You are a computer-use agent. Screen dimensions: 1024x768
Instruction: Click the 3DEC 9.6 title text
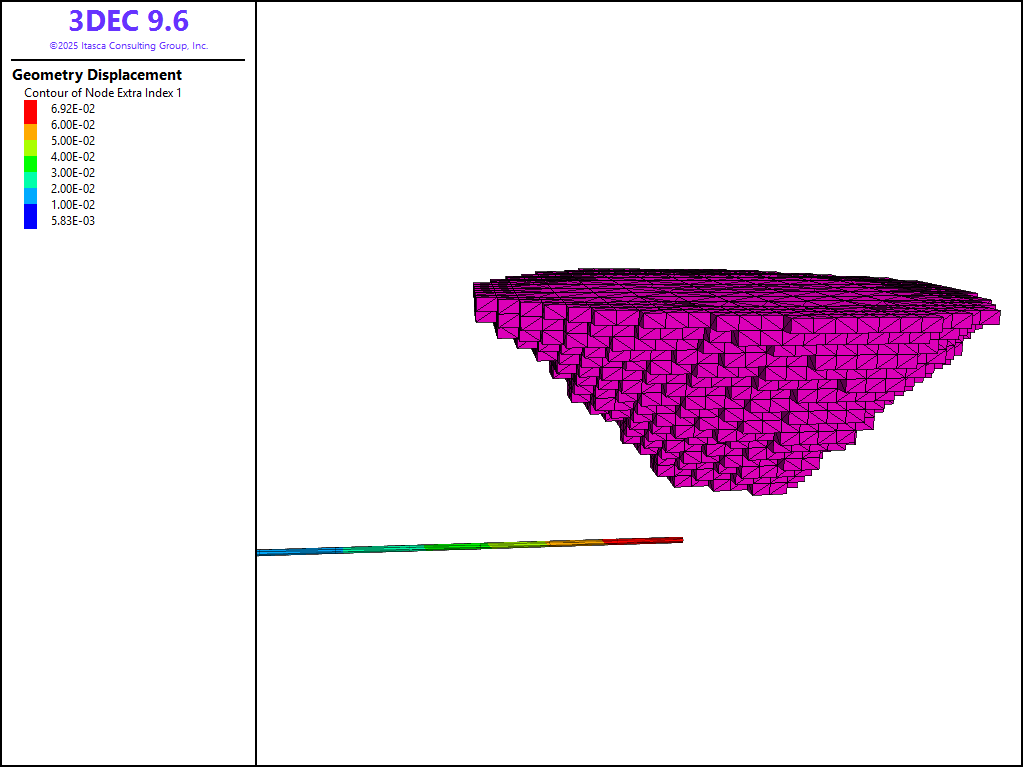tap(128, 21)
